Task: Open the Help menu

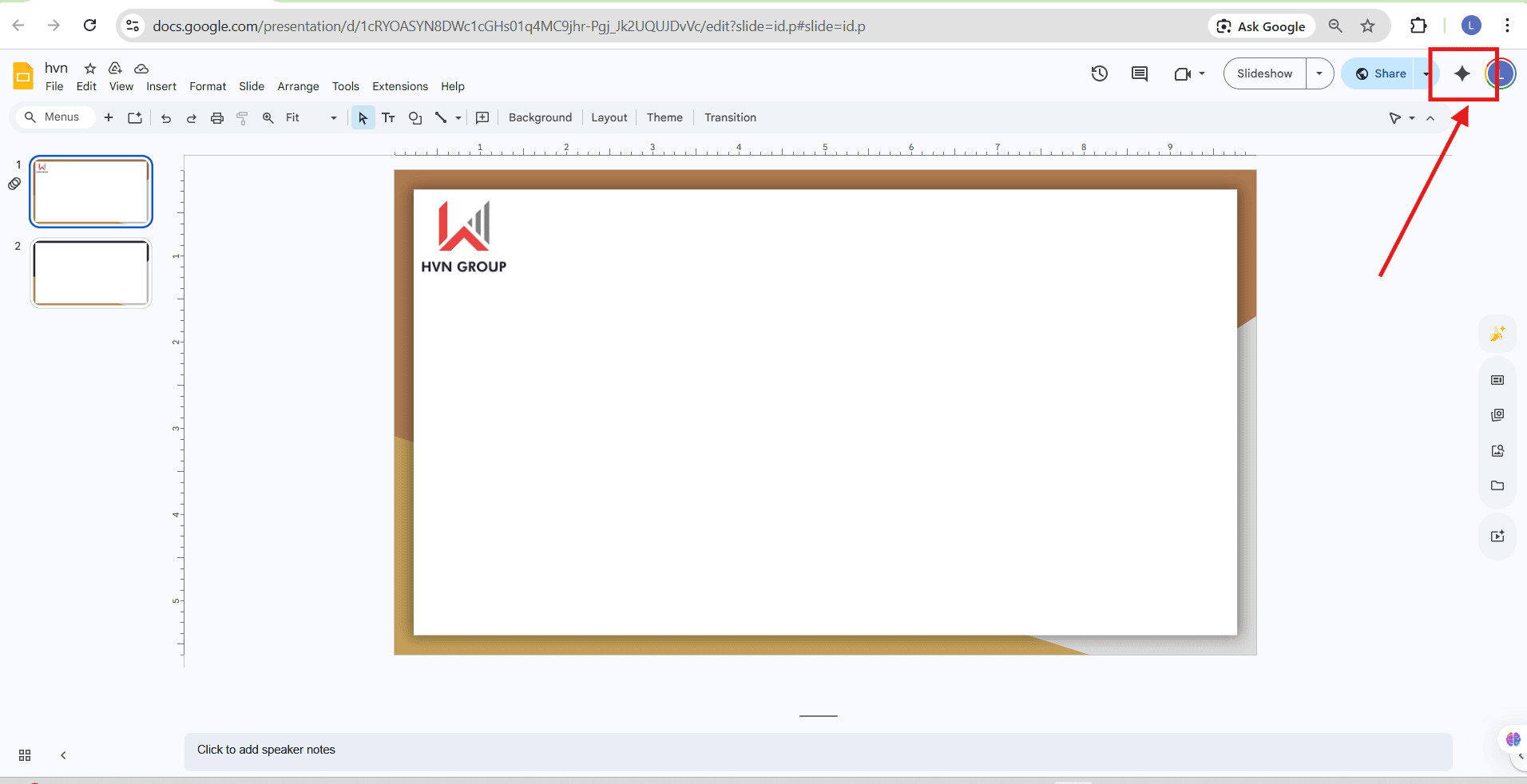Action: click(453, 86)
